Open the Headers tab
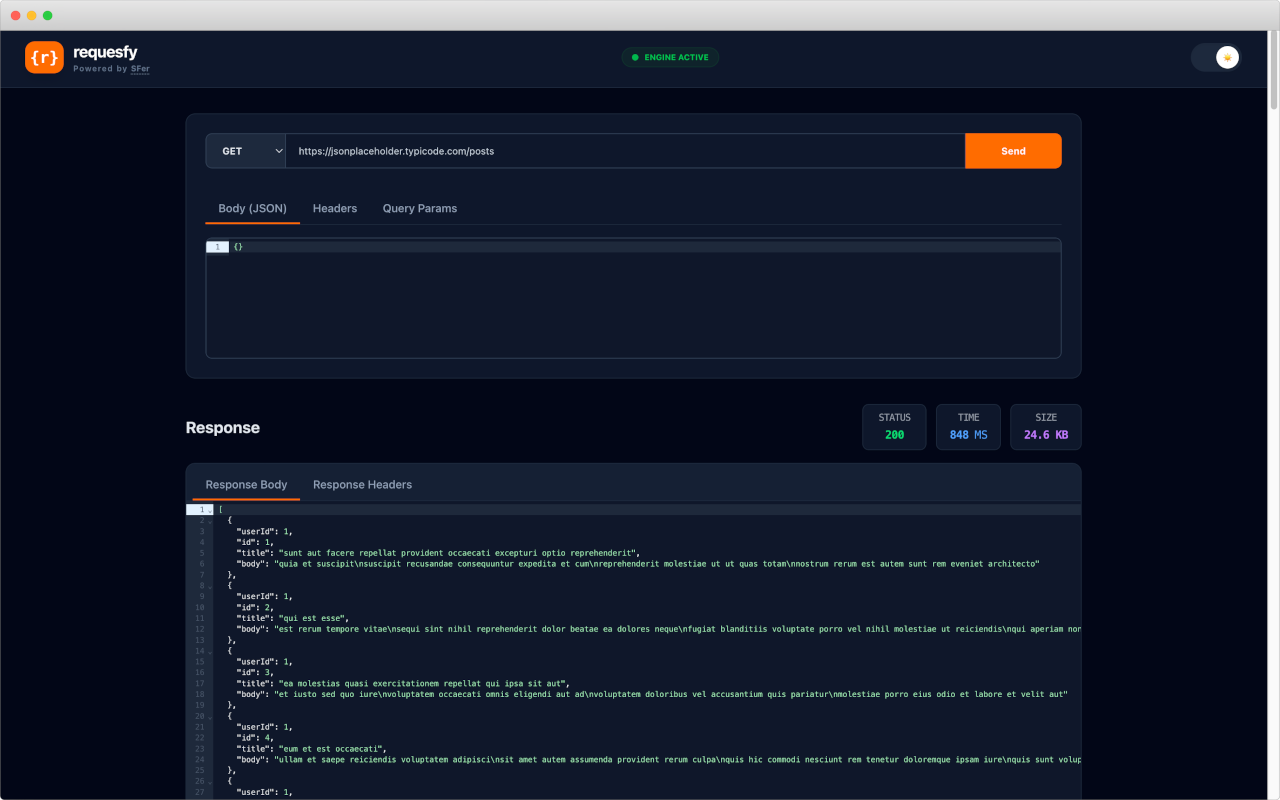 click(x=335, y=208)
